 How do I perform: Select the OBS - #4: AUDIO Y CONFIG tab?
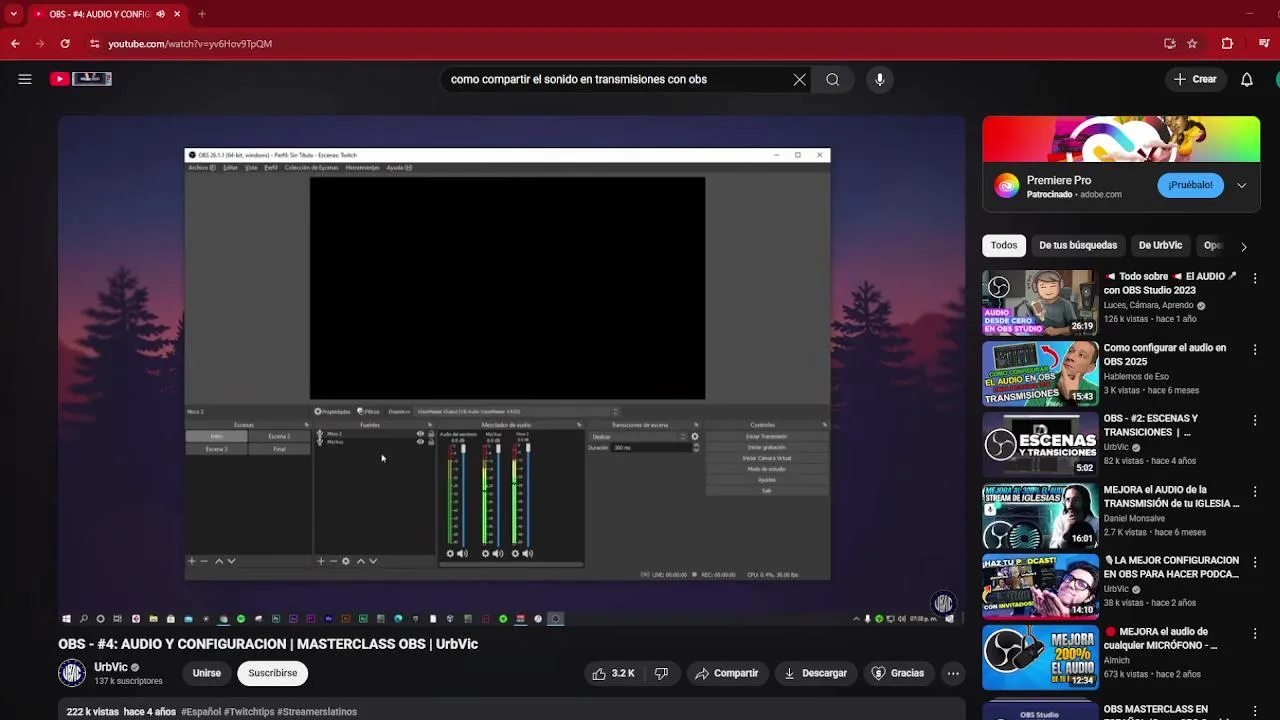click(98, 14)
